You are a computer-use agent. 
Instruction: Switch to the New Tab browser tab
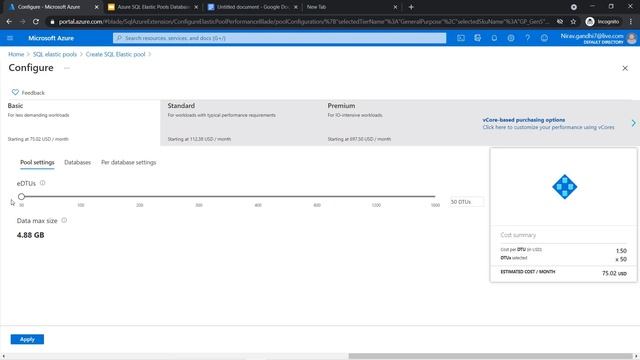(x=351, y=7)
